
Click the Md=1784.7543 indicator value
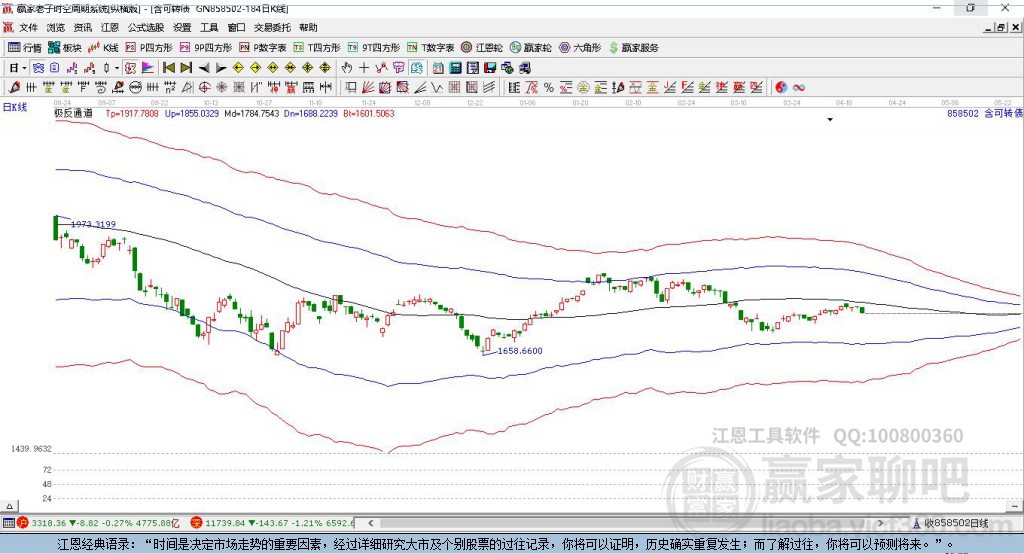251,113
